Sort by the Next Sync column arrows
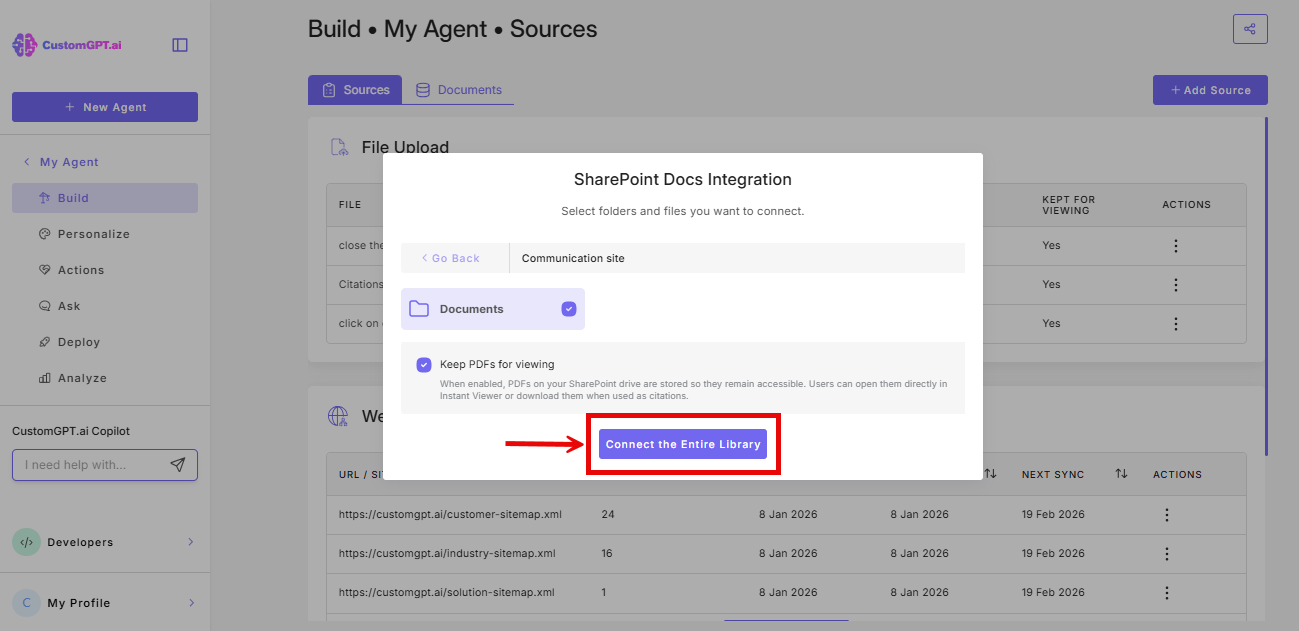The image size is (1299, 631). tap(1121, 473)
